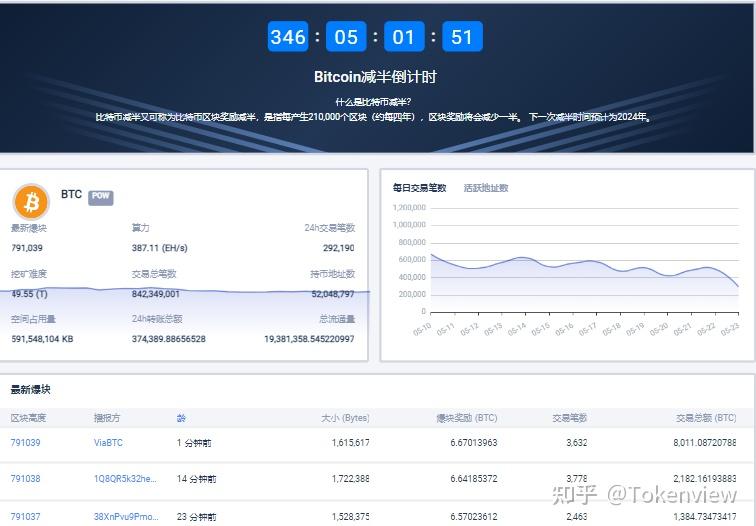Click the countdown days box showing 346
The image size is (756, 526).
pyautogui.click(x=288, y=37)
